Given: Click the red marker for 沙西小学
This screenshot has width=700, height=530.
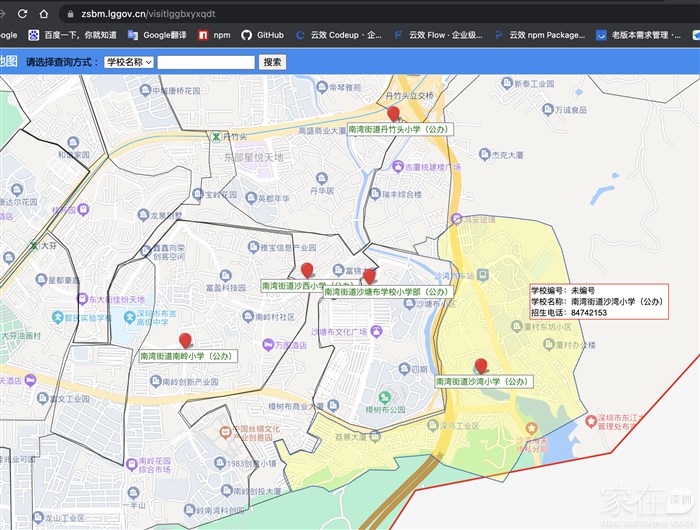Looking at the screenshot, I should 307,270.
